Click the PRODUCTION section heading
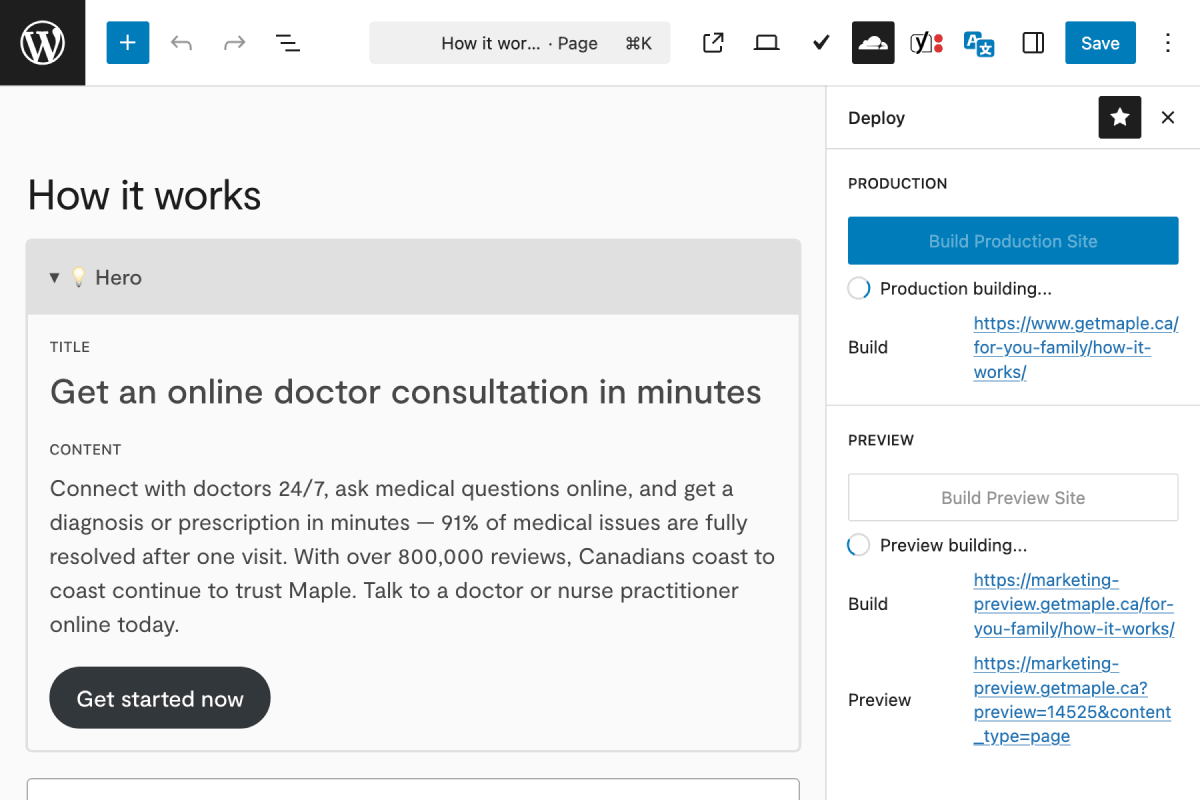 click(x=898, y=184)
